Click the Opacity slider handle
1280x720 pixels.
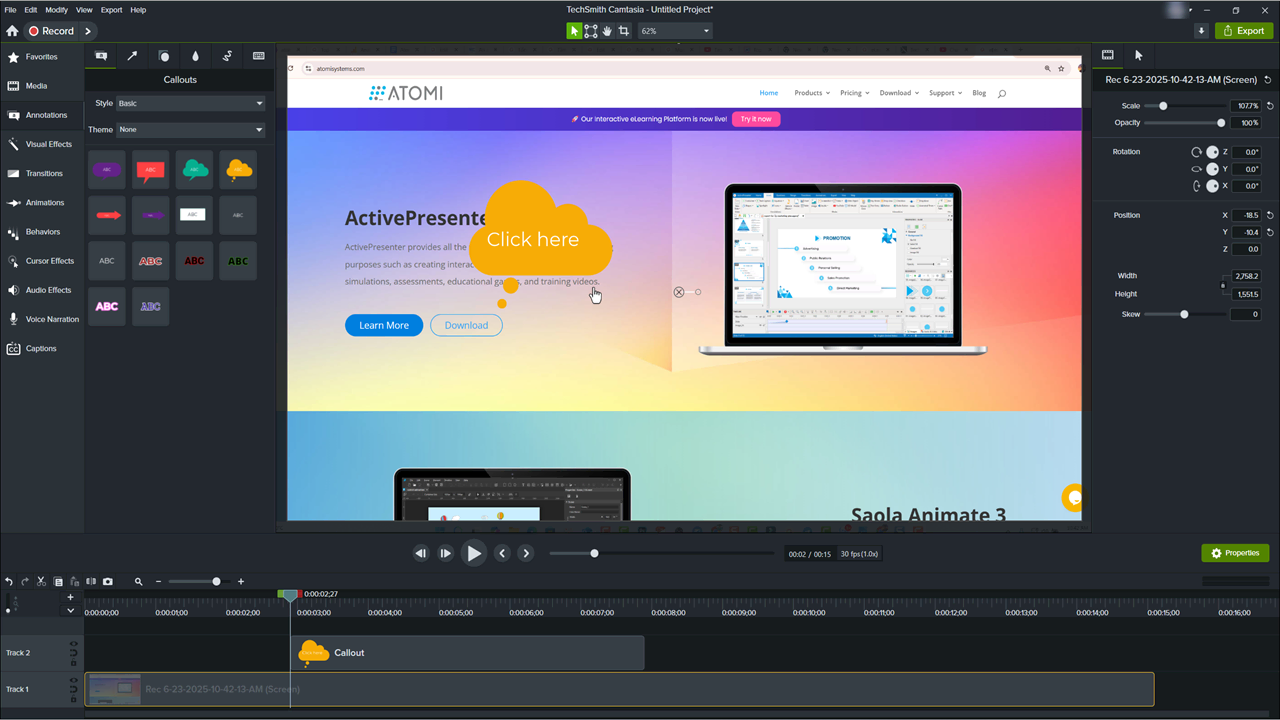[x=1221, y=123]
